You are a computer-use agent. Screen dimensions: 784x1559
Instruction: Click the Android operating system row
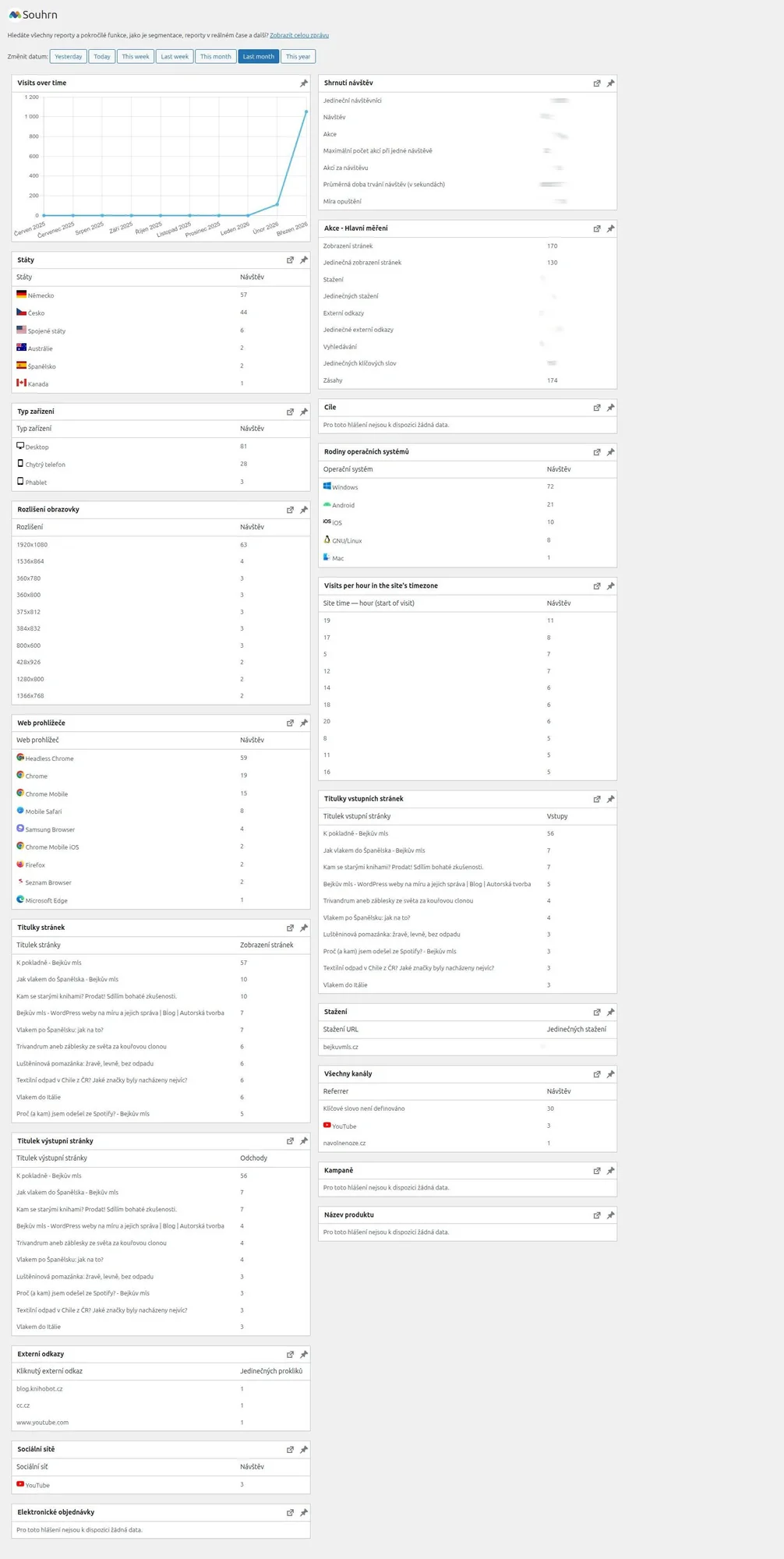pyautogui.click(x=468, y=505)
